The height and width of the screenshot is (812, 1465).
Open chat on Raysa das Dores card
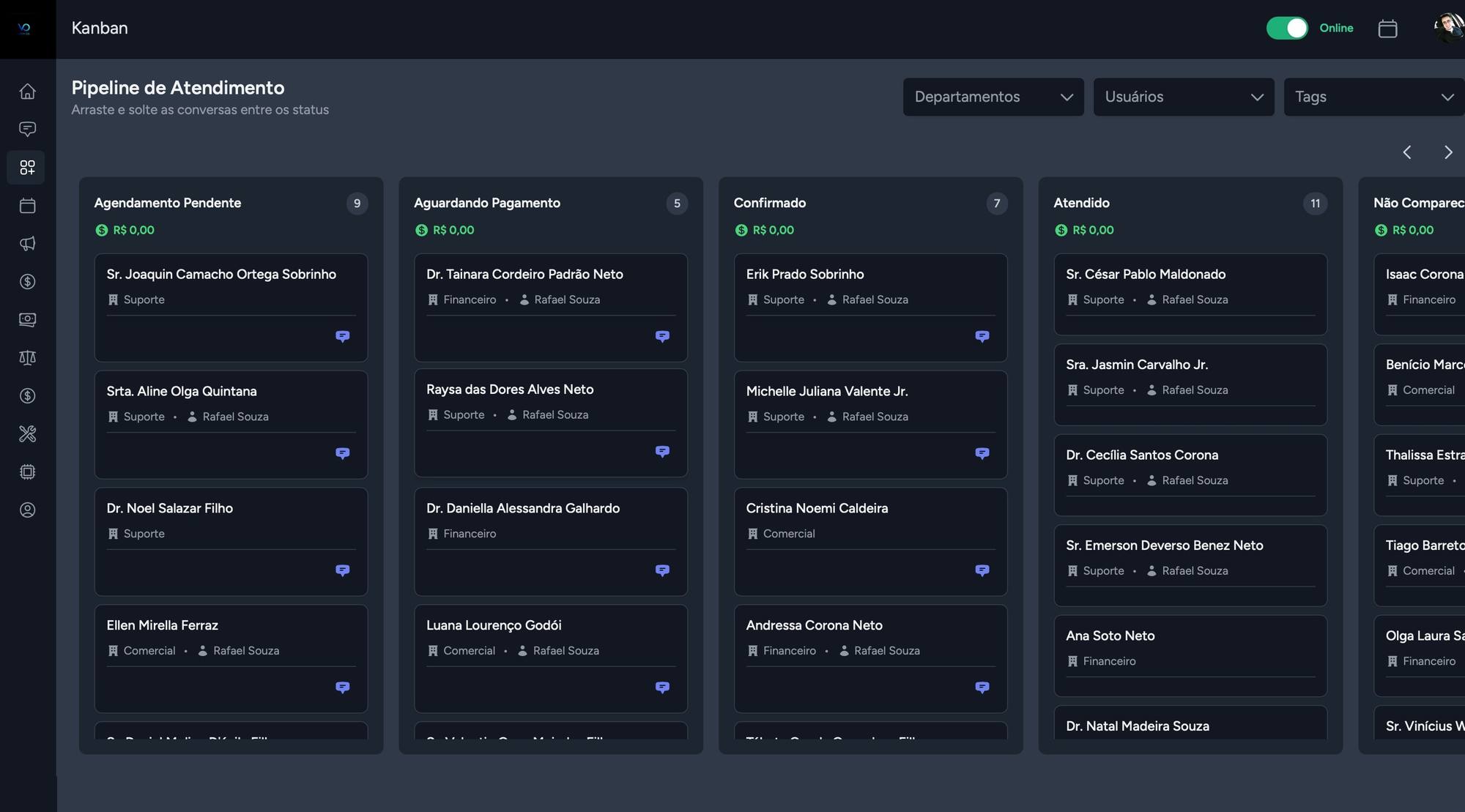pyautogui.click(x=662, y=452)
